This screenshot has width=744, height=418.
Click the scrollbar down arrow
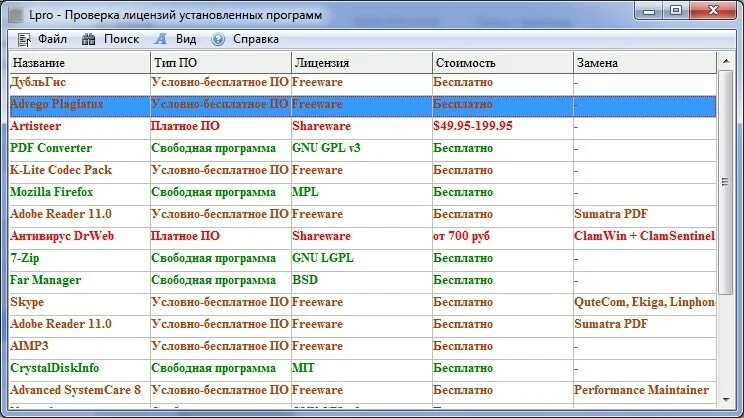725,399
